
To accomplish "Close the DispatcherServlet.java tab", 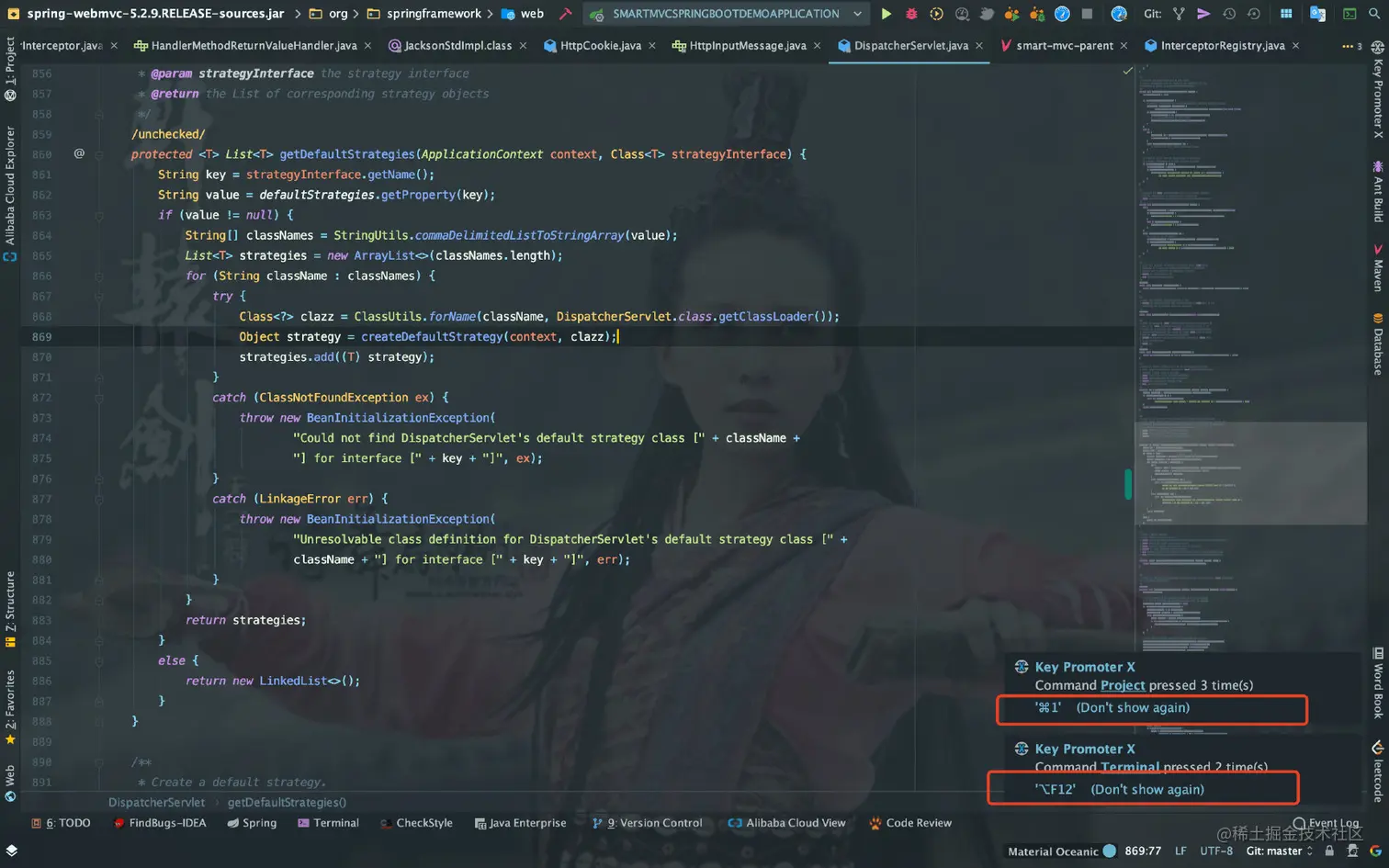I will (979, 46).
